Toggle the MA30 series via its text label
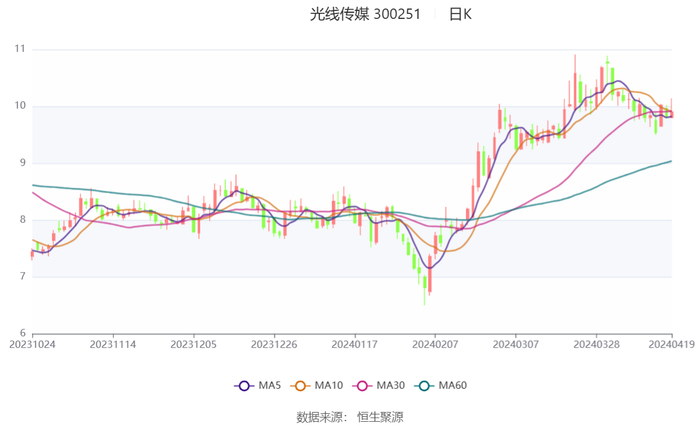This screenshot has height=426, width=700. point(391,386)
